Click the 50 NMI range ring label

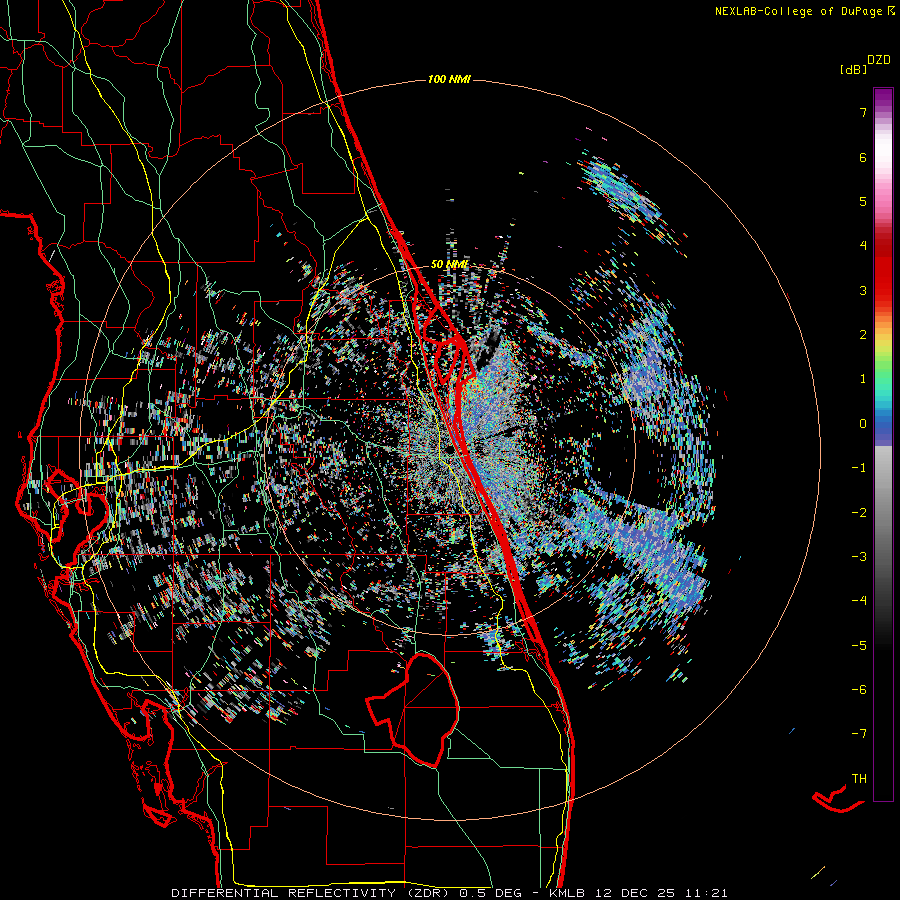tap(449, 265)
